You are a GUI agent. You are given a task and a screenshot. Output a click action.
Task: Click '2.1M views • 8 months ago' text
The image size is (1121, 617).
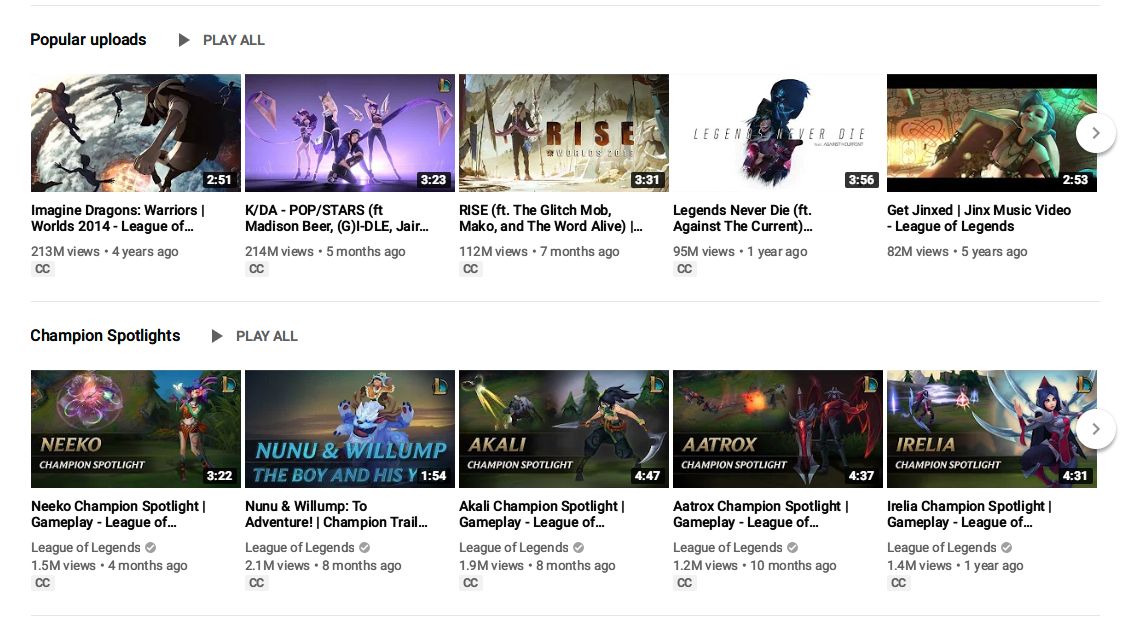point(323,566)
